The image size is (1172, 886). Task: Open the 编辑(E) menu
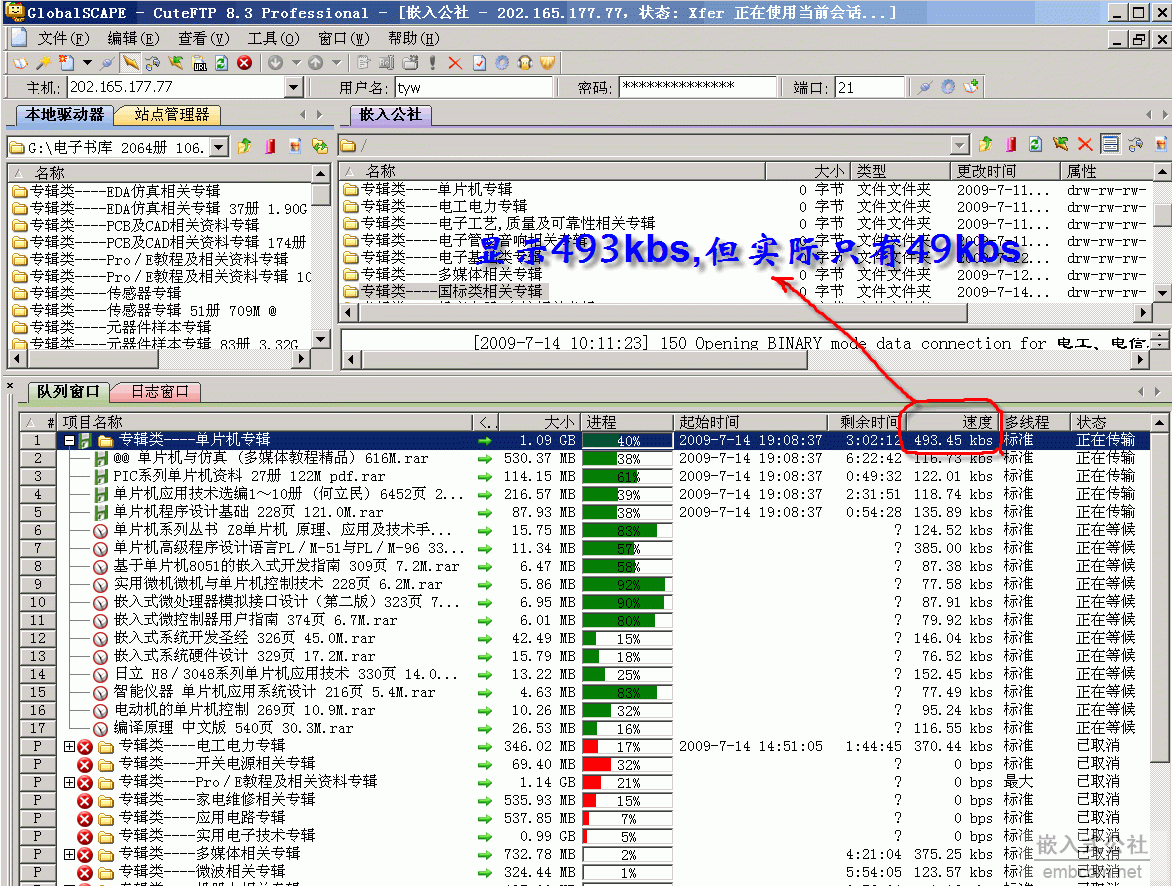click(133, 38)
